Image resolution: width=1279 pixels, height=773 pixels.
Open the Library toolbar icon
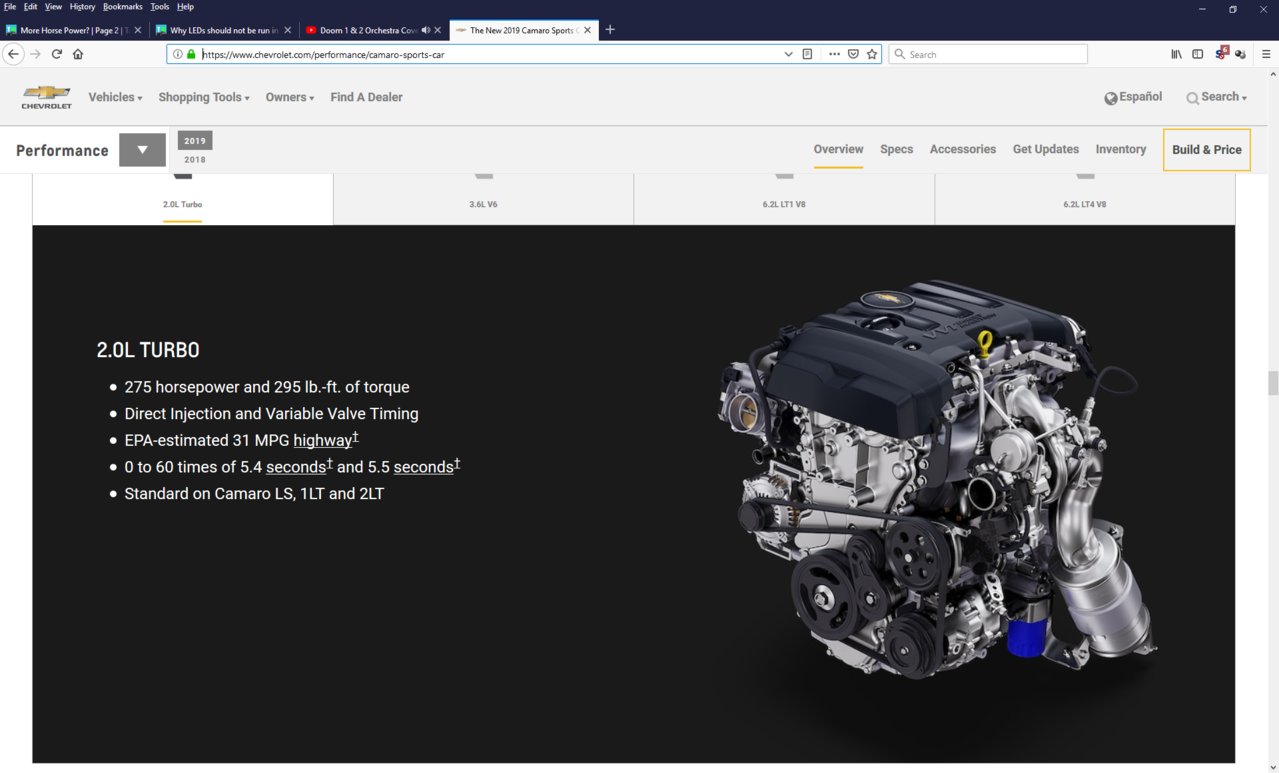point(1176,54)
